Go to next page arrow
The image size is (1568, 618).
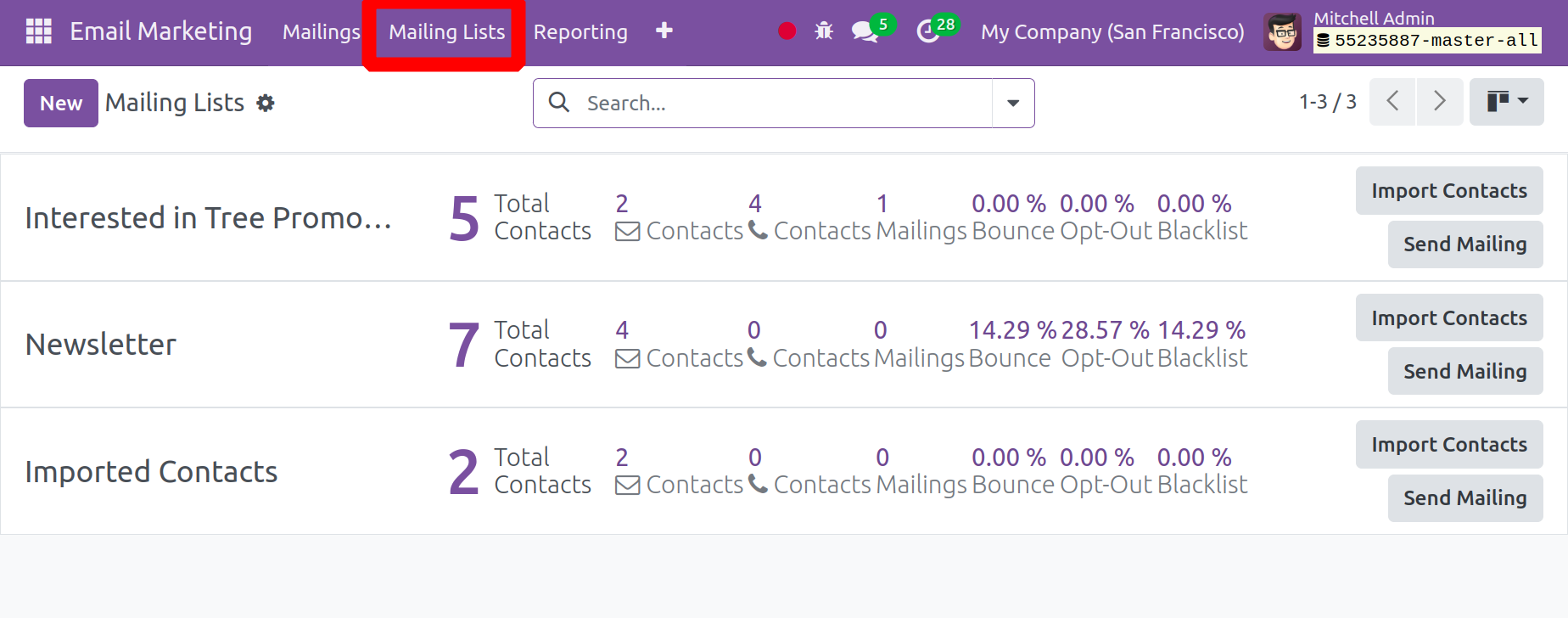click(1439, 102)
